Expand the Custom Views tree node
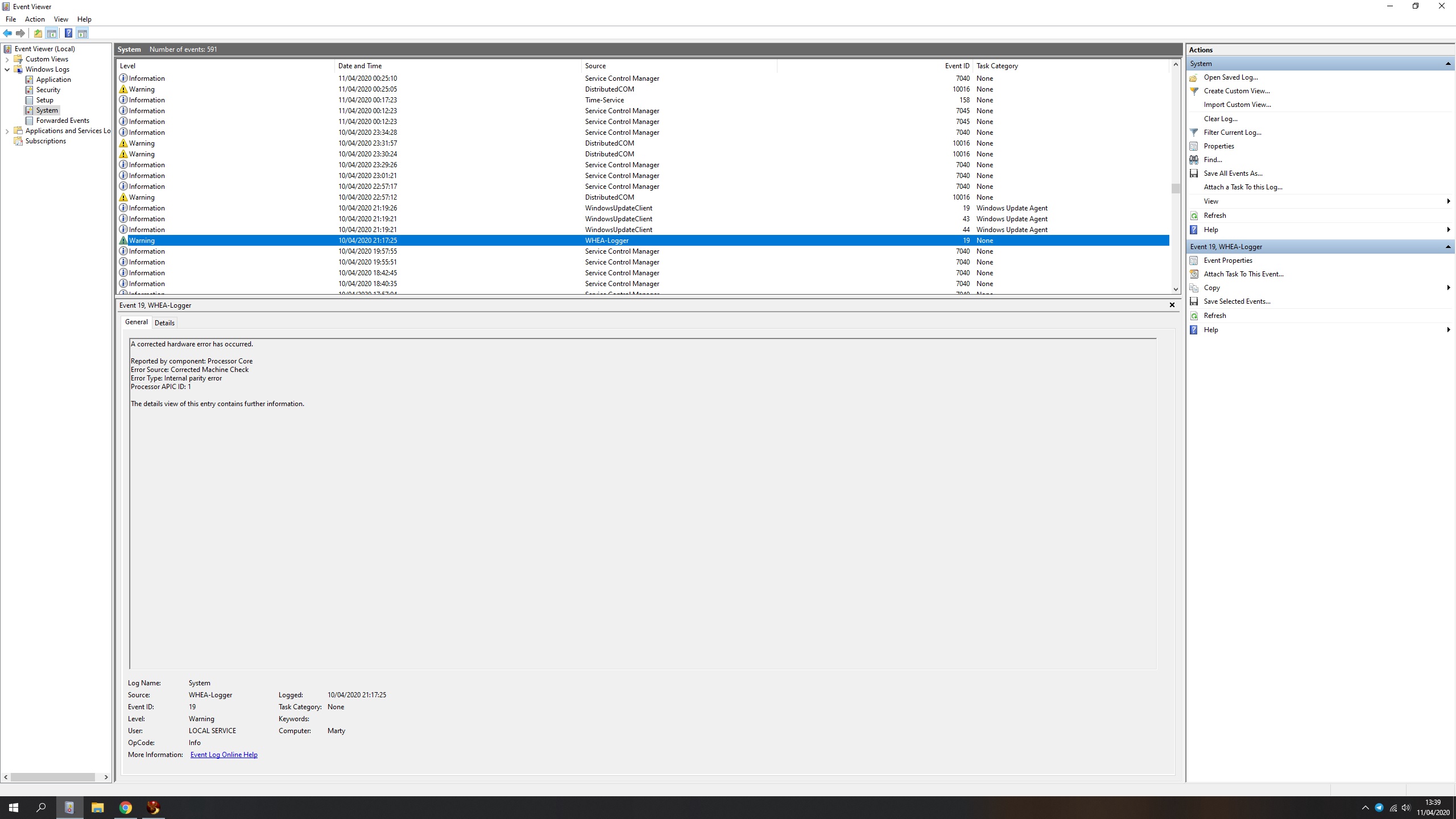The width and height of the screenshot is (1456, 819). click(7, 59)
